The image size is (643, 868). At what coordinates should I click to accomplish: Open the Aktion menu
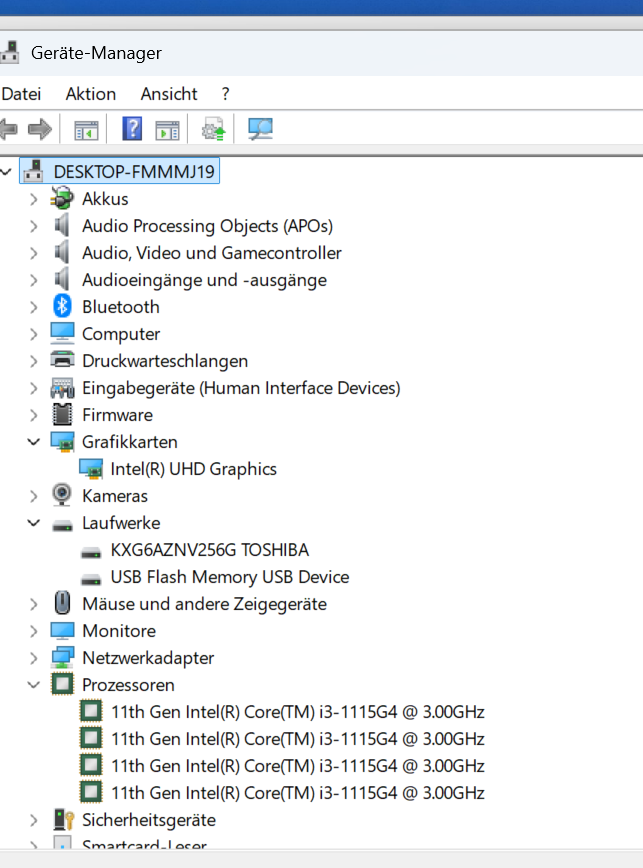tap(91, 94)
